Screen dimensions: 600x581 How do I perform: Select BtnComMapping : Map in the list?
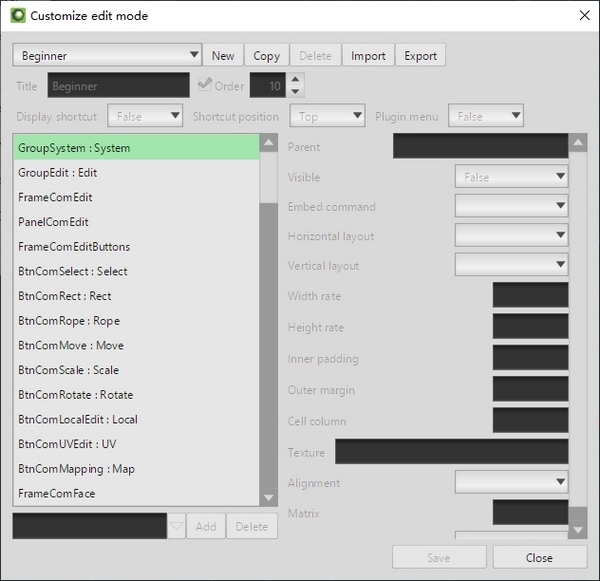click(137, 469)
